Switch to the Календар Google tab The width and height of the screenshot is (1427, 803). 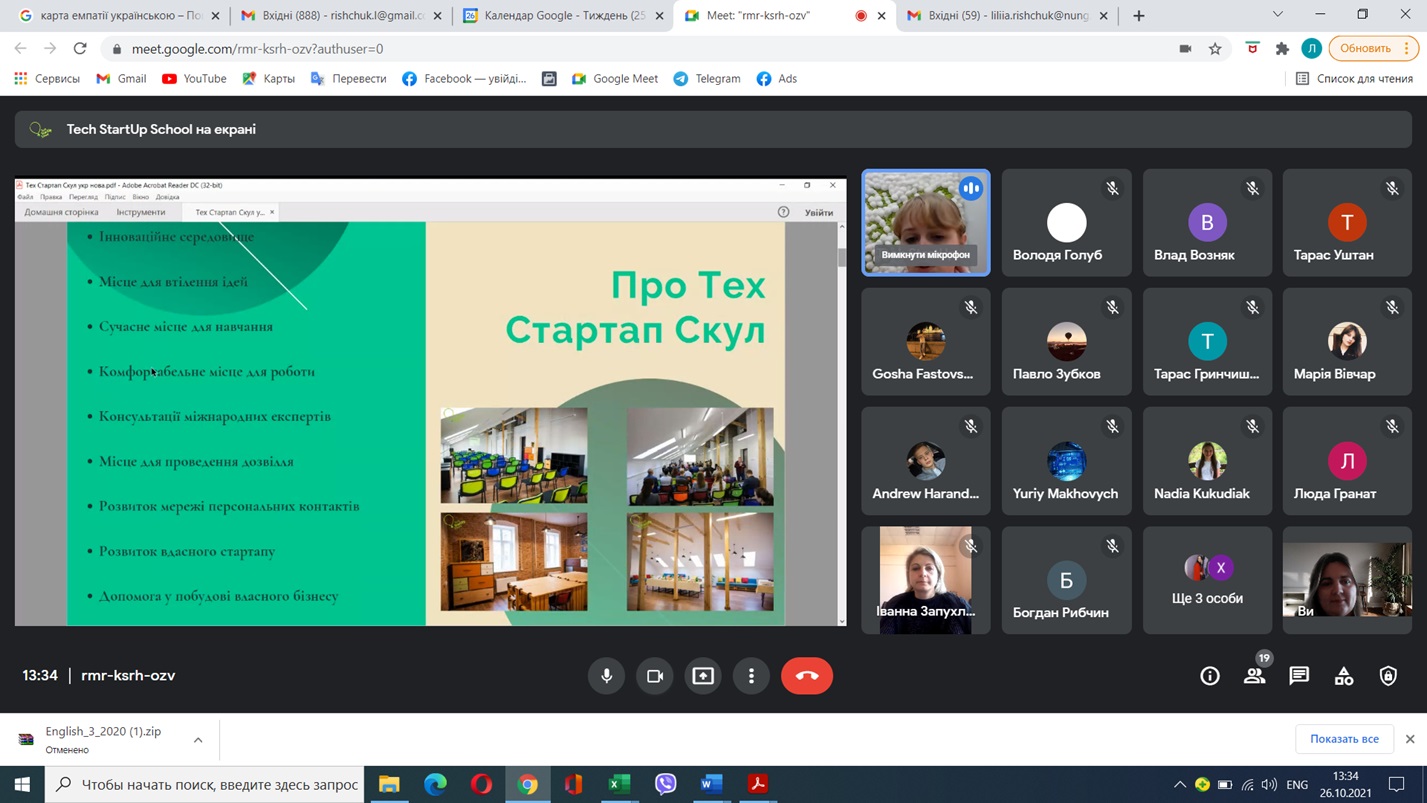[556, 16]
